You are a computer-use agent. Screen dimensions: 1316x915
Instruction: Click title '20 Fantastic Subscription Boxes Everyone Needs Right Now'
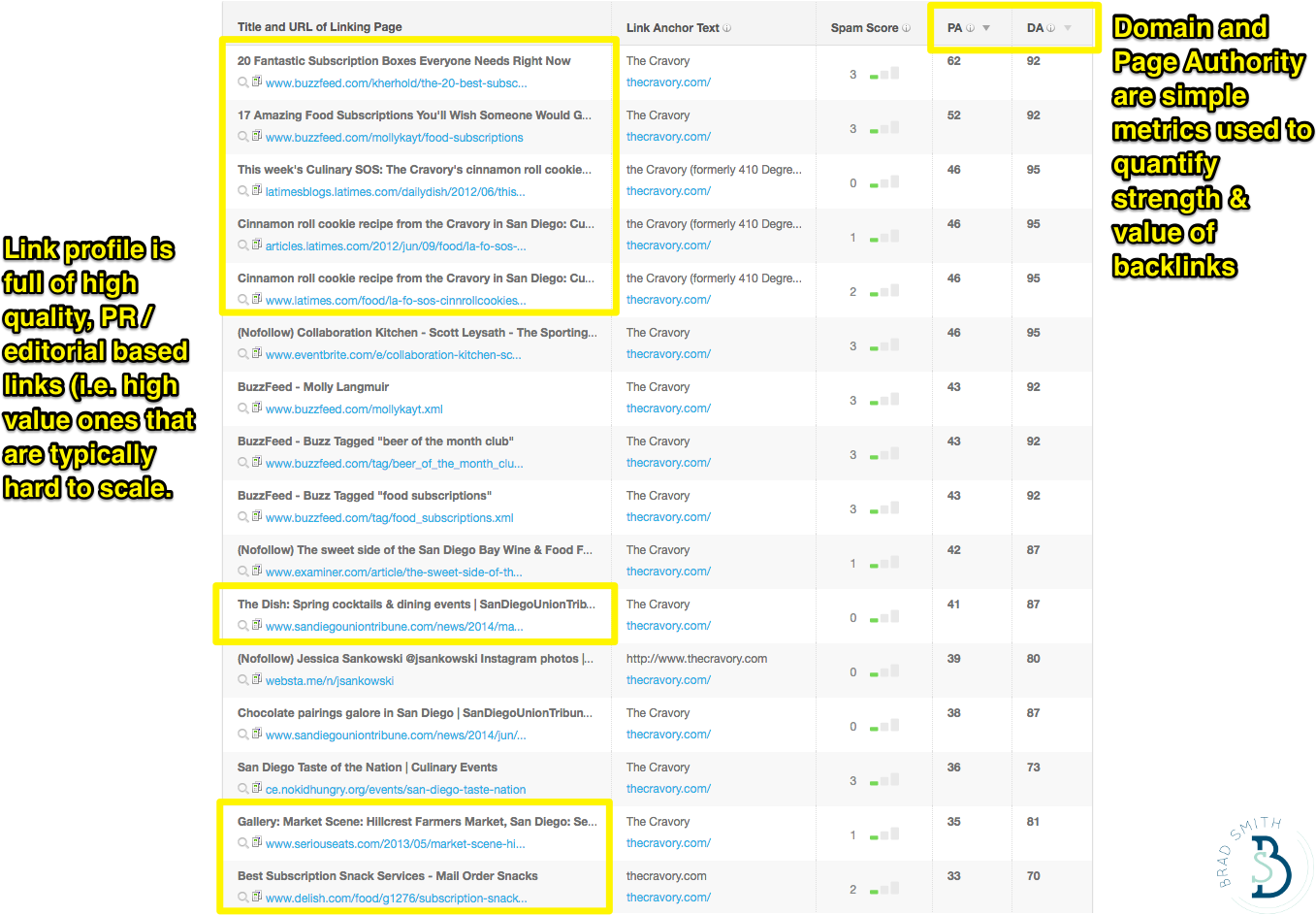[x=404, y=61]
